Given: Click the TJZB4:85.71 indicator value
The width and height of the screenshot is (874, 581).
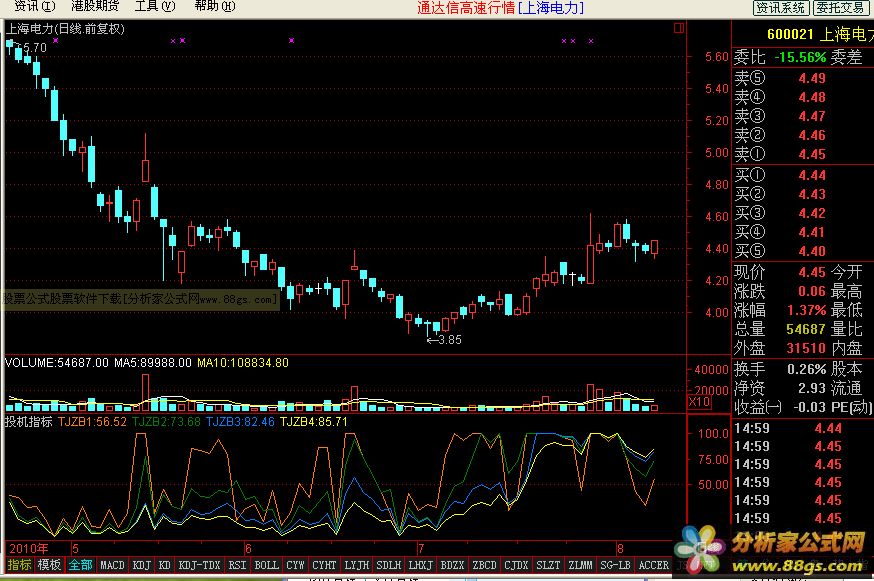Looking at the screenshot, I should pos(314,422).
